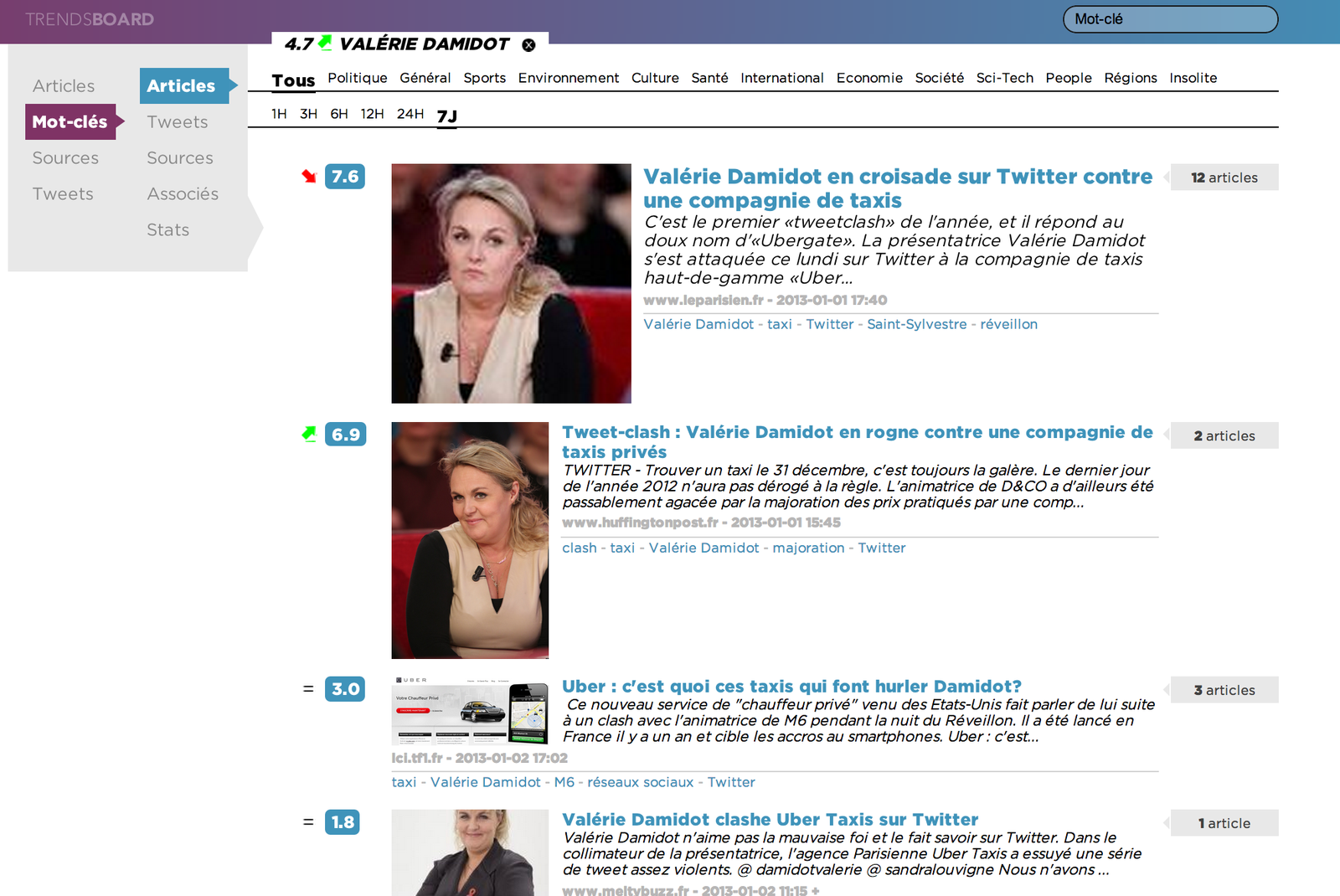
Task: Click the green up-trend arrow beside 6.9
Action: (309, 434)
